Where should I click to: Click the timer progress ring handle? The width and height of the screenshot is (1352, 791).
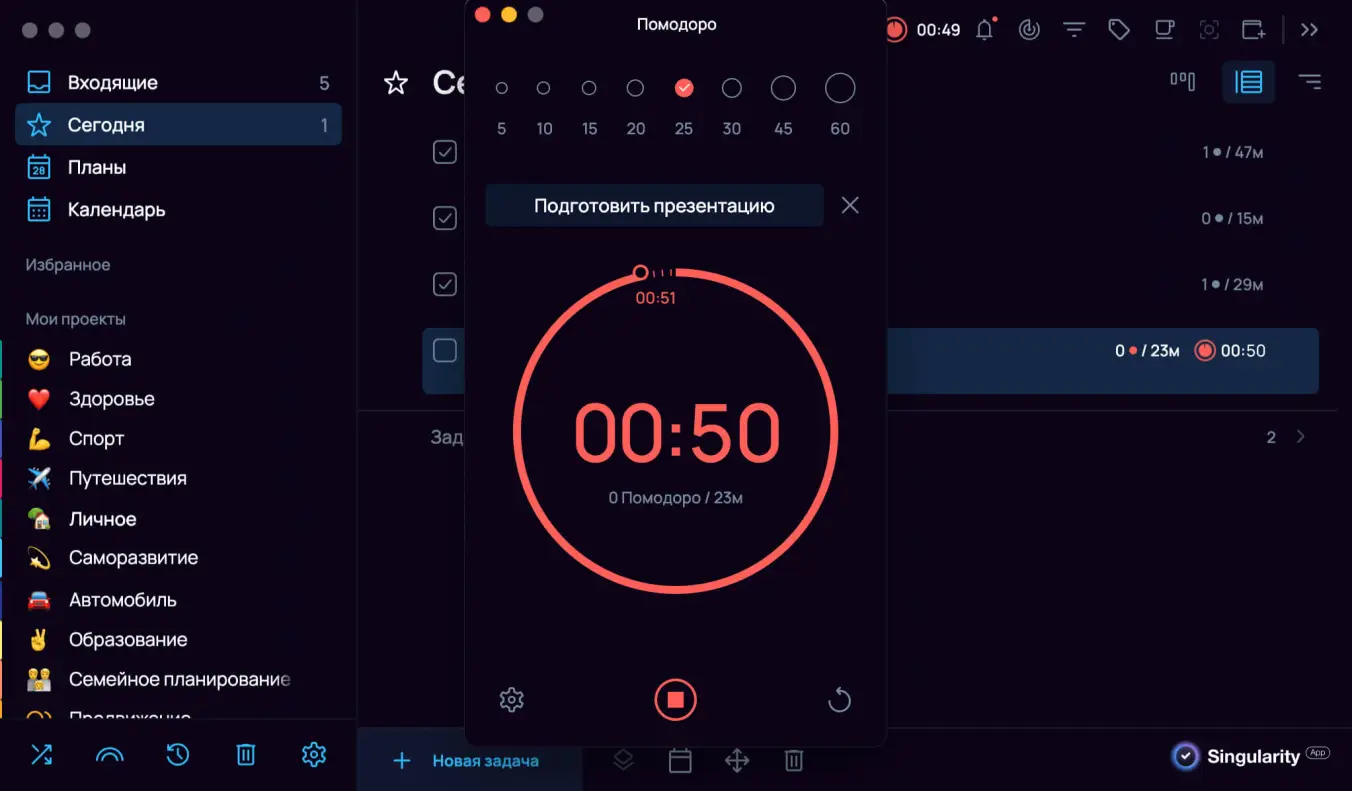tap(641, 272)
